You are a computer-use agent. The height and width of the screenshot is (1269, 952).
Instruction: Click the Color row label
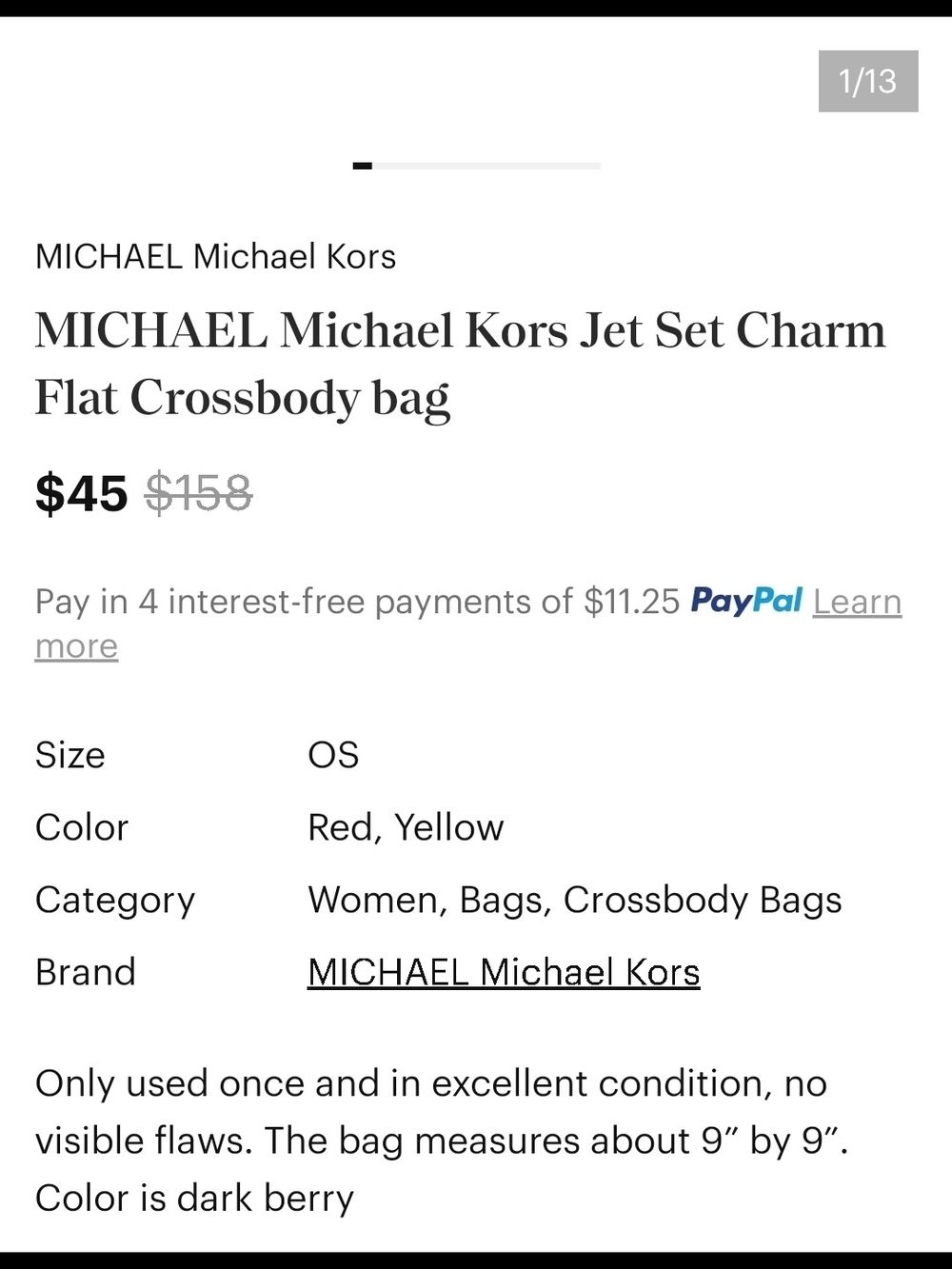82,827
